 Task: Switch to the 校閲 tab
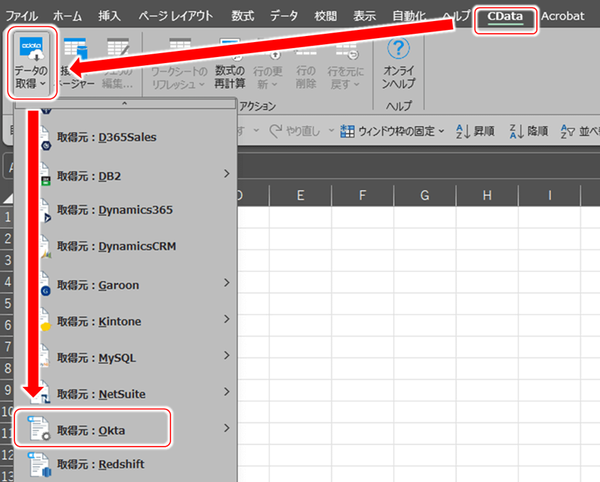[x=326, y=16]
